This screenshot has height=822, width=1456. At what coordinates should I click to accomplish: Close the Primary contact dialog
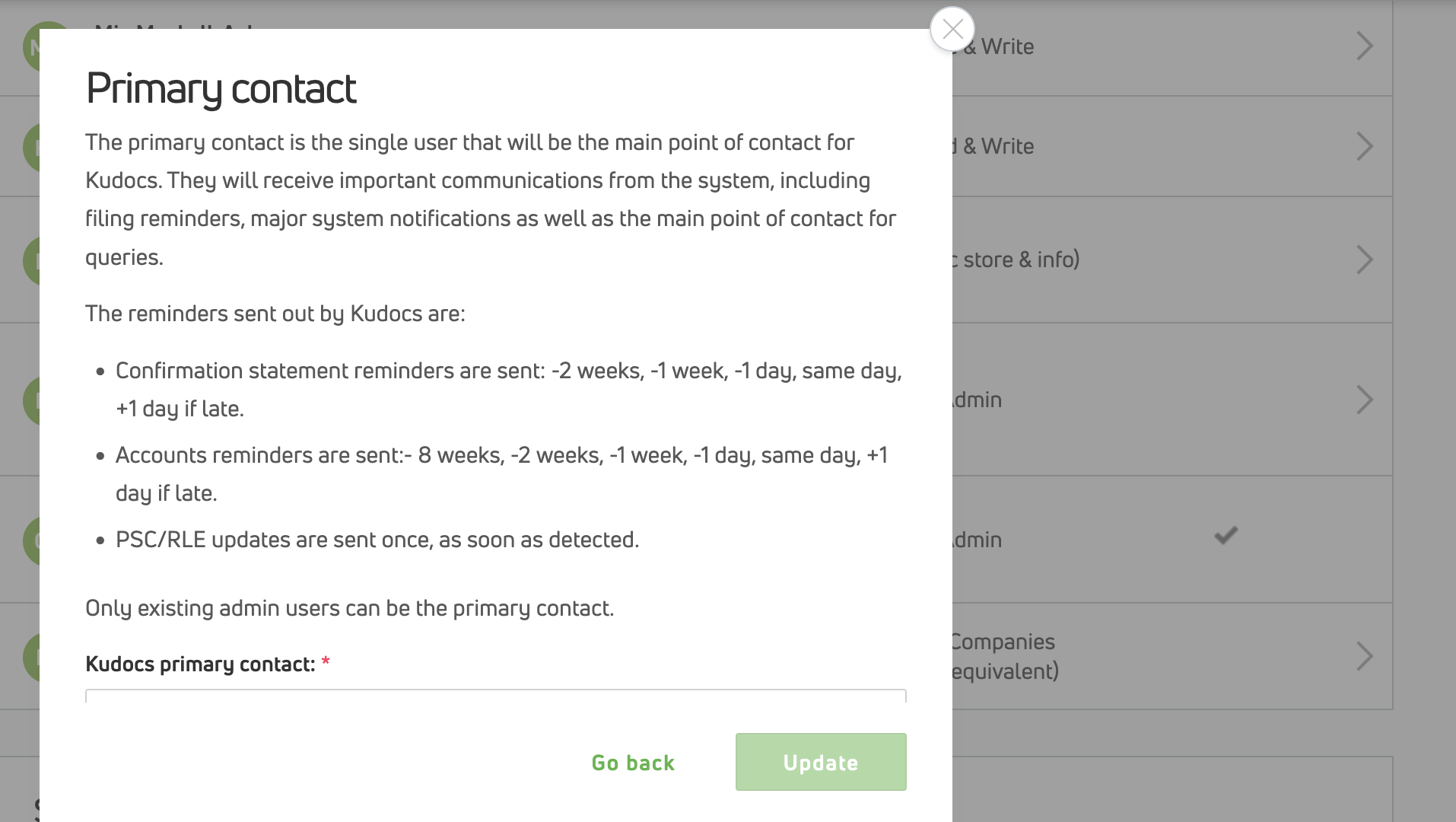[x=952, y=29]
